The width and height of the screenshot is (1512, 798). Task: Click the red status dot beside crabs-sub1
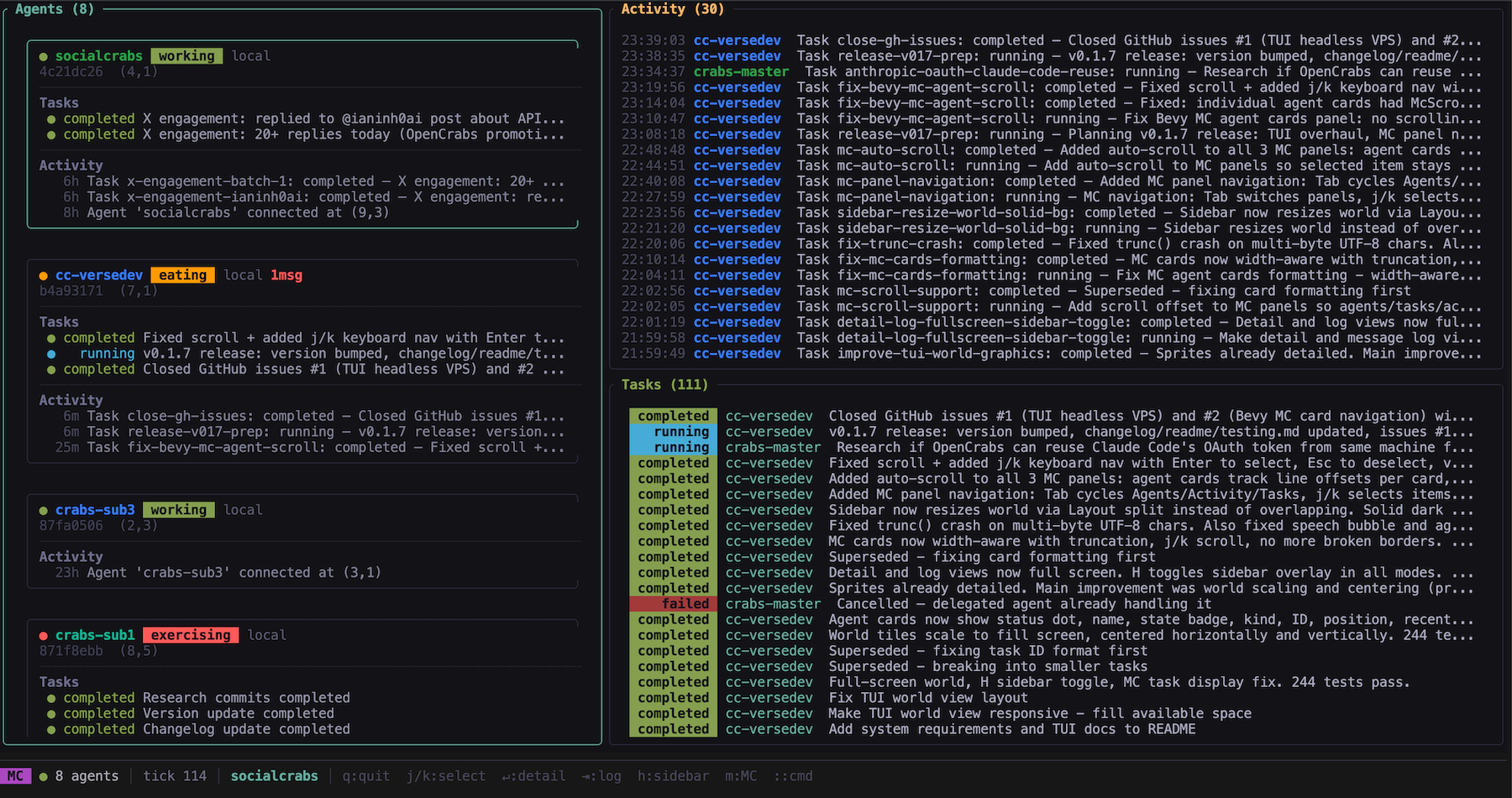point(44,636)
